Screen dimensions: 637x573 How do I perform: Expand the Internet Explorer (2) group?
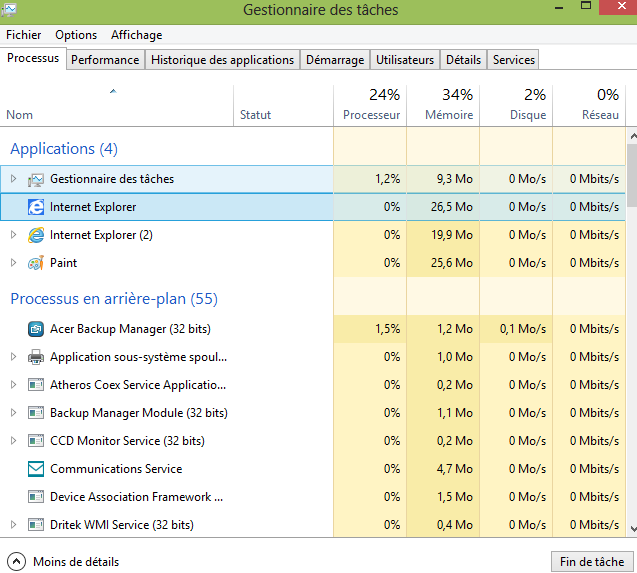click(x=13, y=235)
